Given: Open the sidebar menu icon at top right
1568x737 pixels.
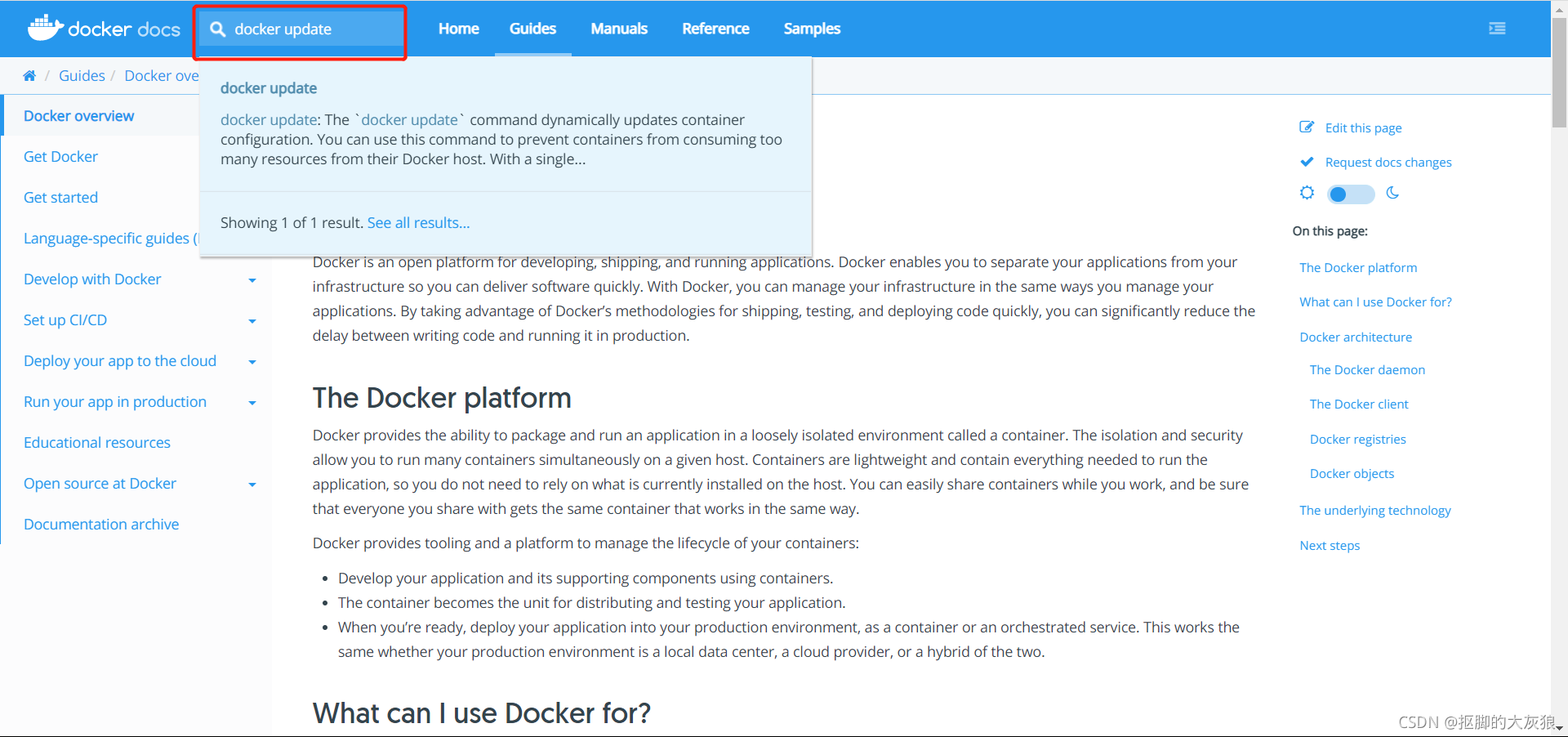Looking at the screenshot, I should point(1497,29).
